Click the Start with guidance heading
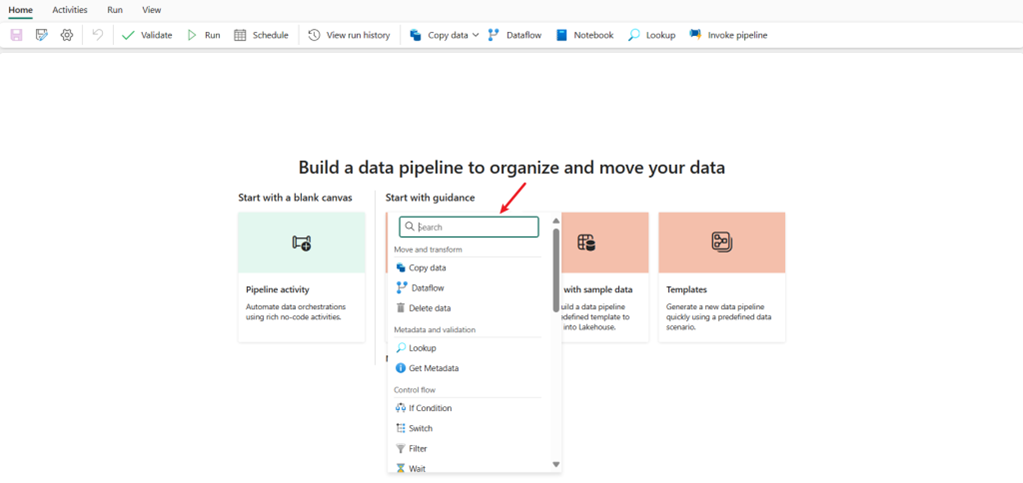This screenshot has width=1023, height=483. point(430,197)
